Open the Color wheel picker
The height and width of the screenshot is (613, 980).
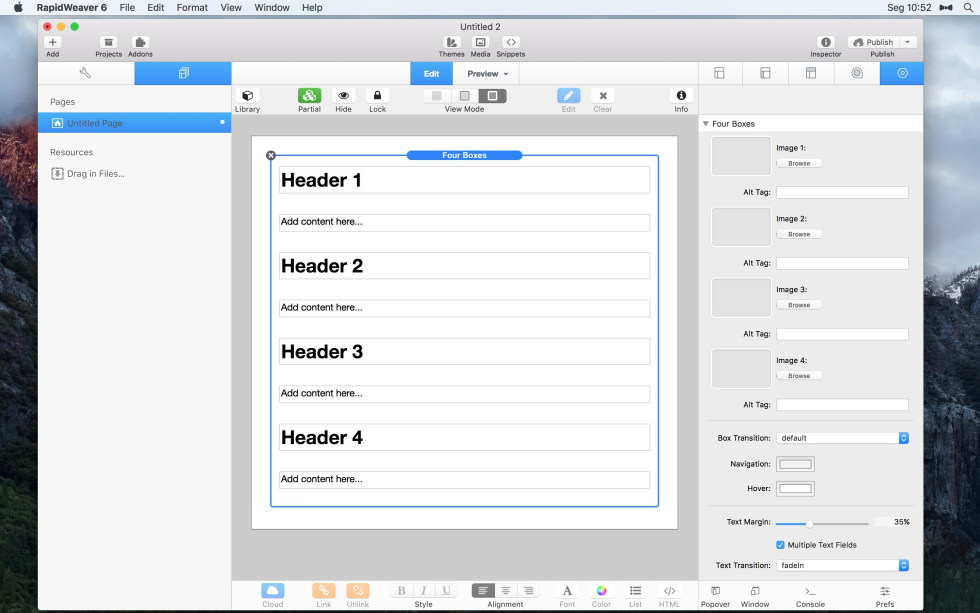tap(601, 591)
